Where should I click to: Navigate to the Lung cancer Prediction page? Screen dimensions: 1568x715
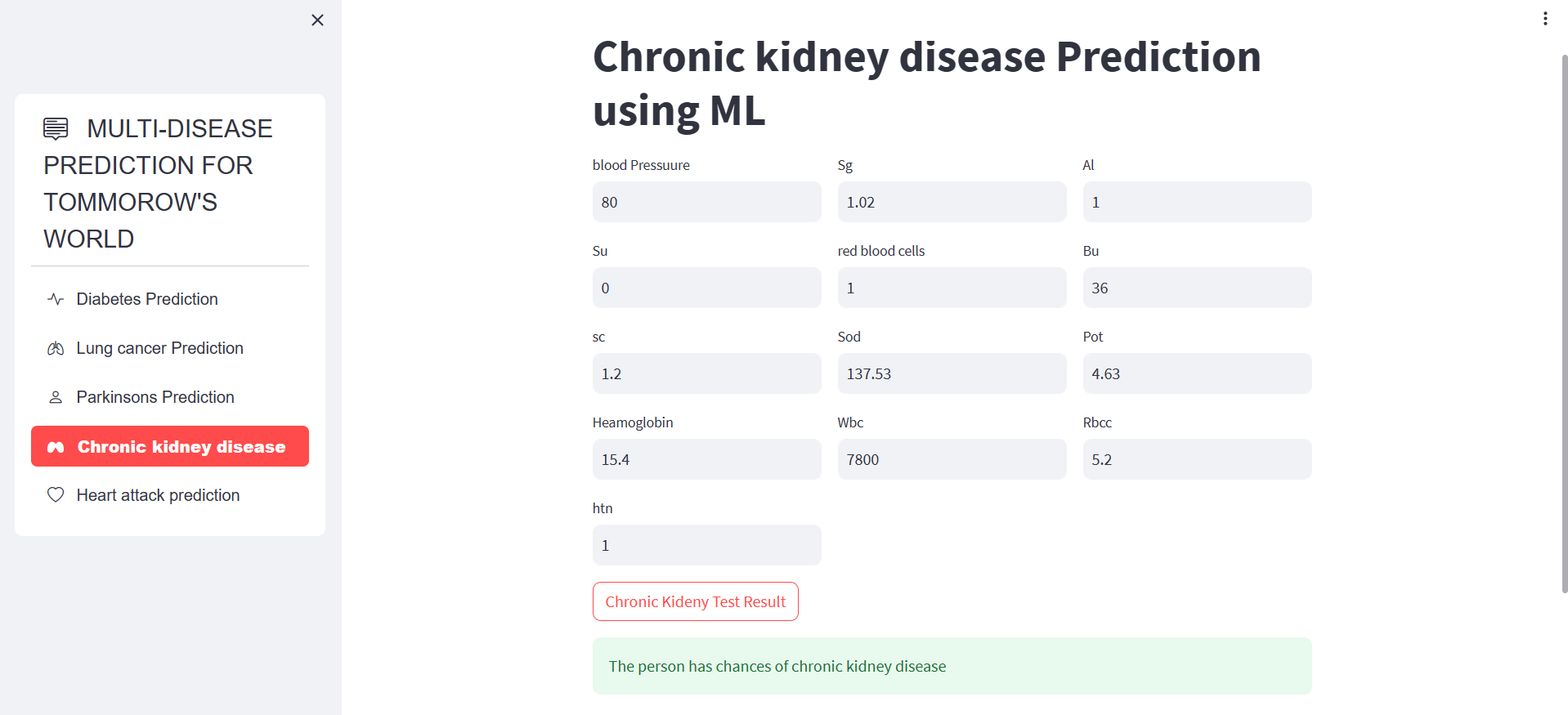tap(159, 348)
